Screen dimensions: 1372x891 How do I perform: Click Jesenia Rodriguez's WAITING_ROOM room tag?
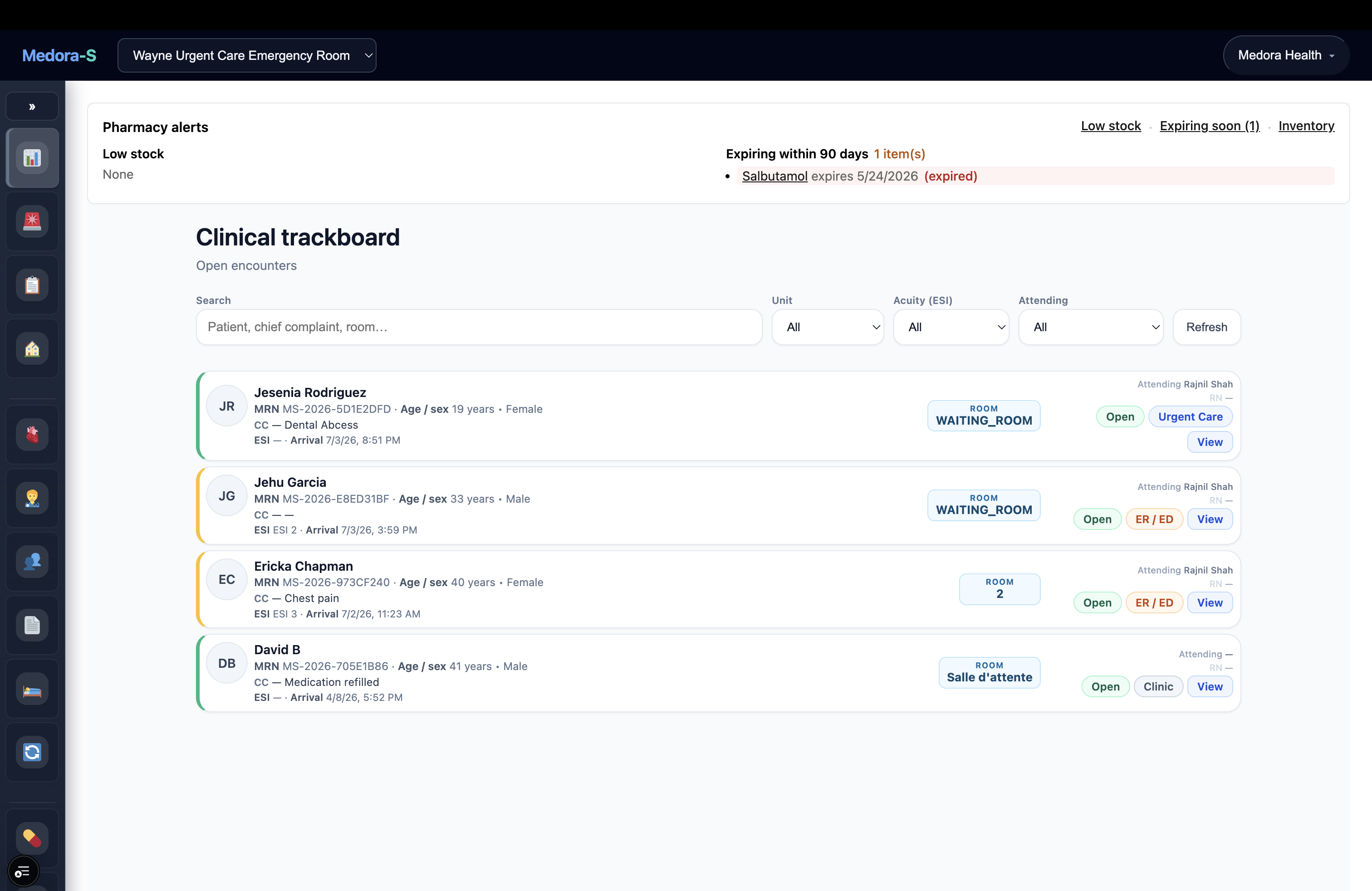(x=984, y=416)
